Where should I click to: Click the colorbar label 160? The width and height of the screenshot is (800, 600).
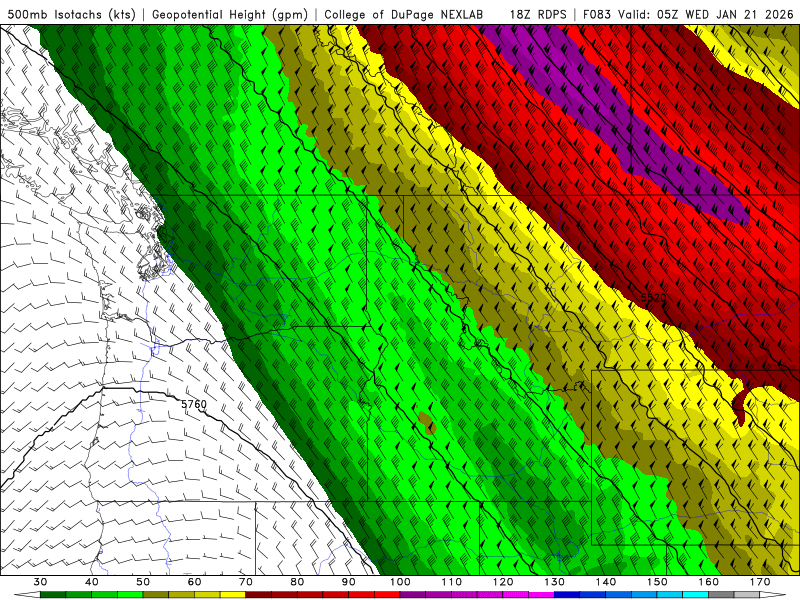[709, 582]
